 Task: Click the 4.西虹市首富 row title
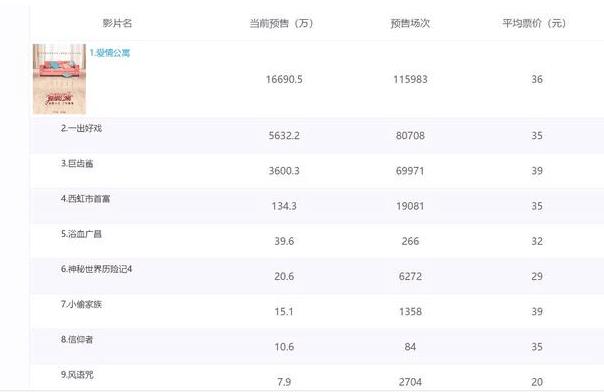(x=86, y=199)
